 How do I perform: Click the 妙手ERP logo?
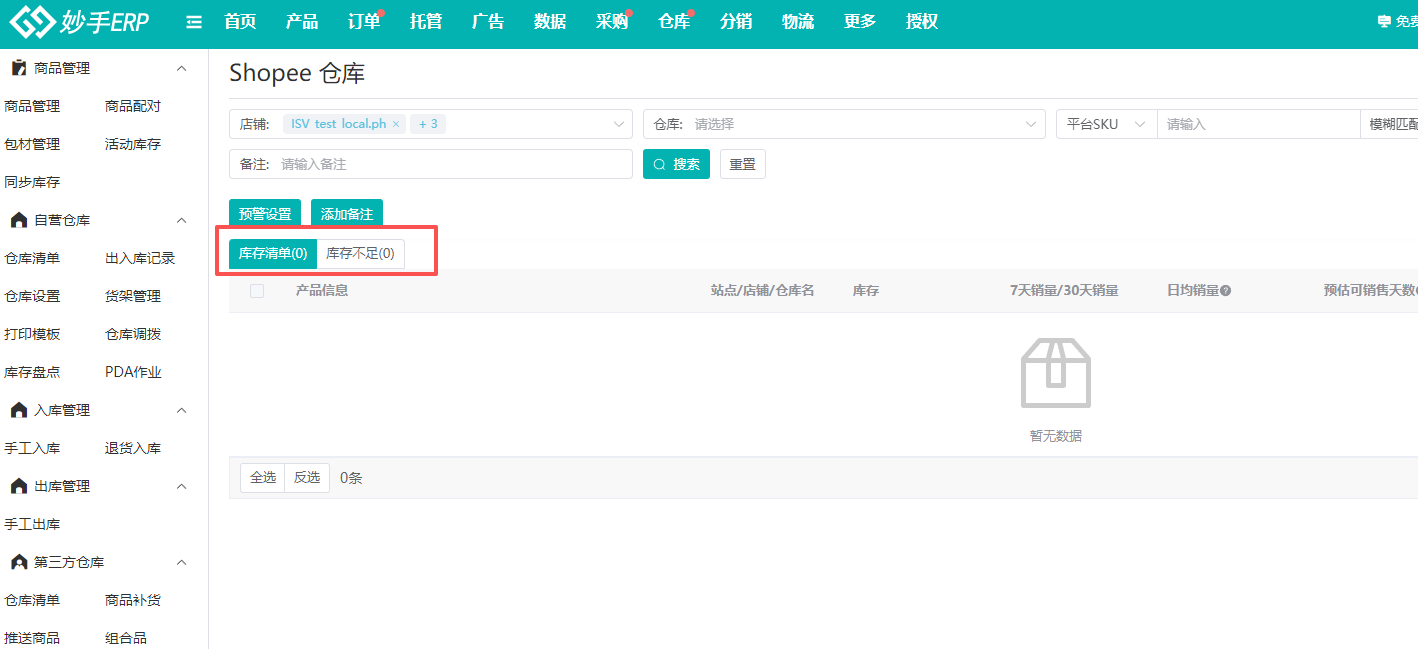(x=80, y=21)
